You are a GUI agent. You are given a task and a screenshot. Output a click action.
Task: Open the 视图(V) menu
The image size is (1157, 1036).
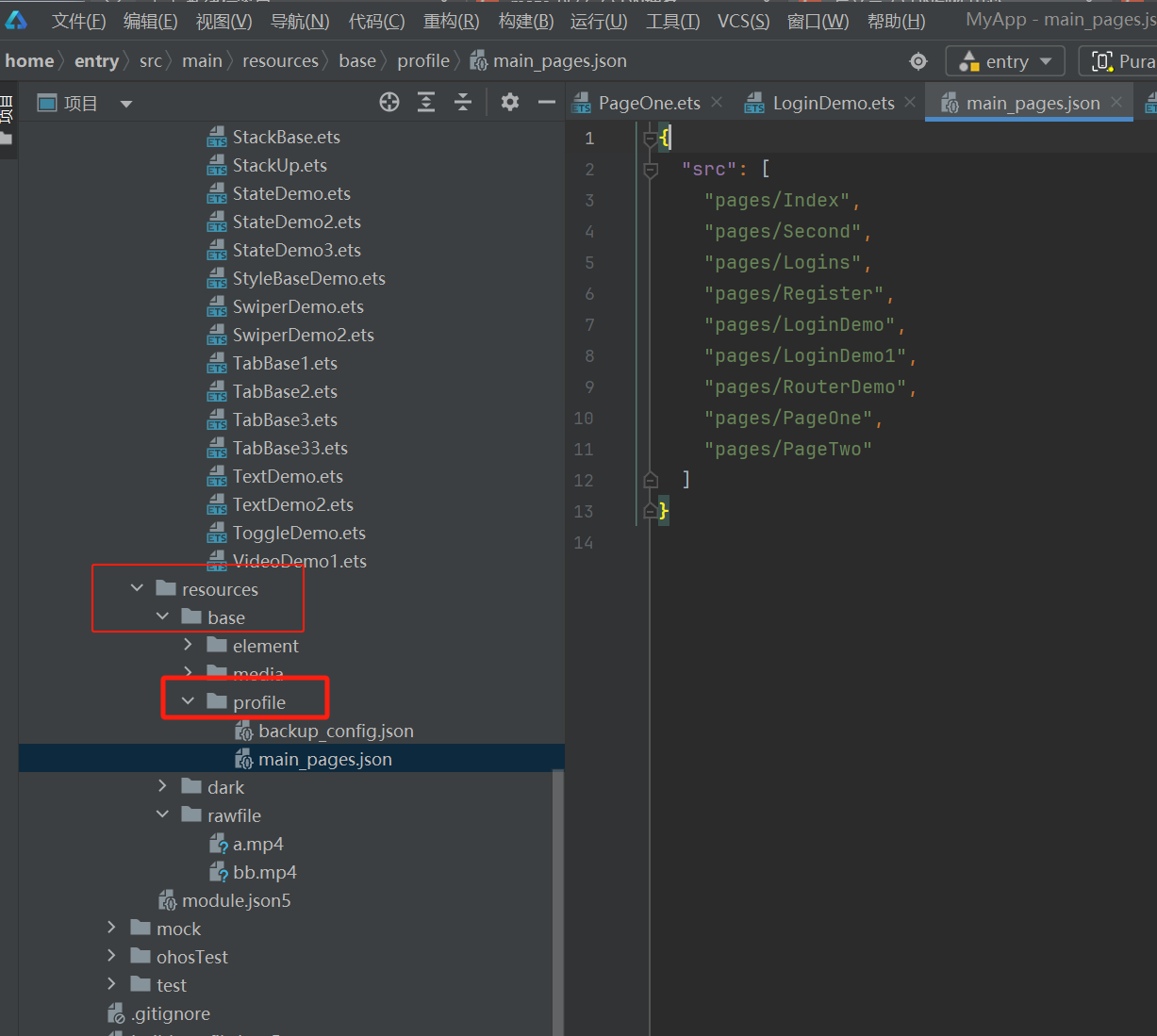tap(223, 21)
